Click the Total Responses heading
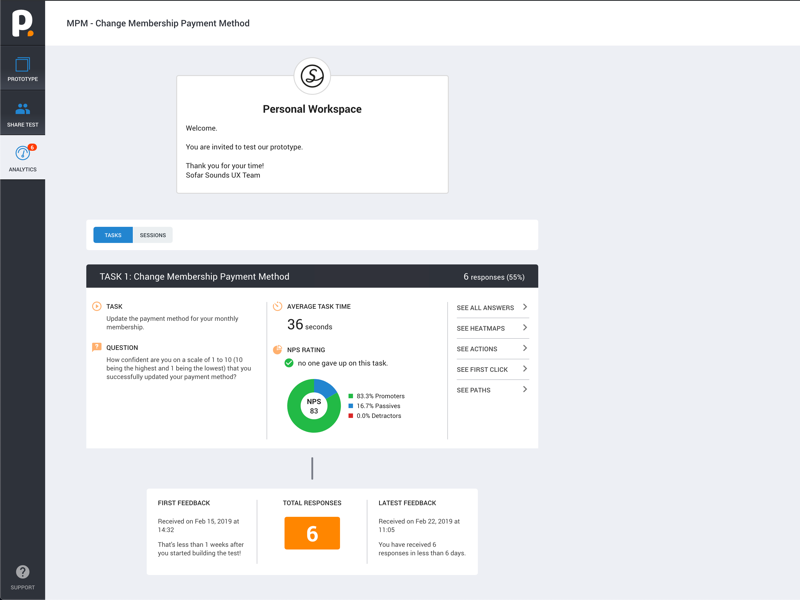The width and height of the screenshot is (800, 600). (312, 503)
